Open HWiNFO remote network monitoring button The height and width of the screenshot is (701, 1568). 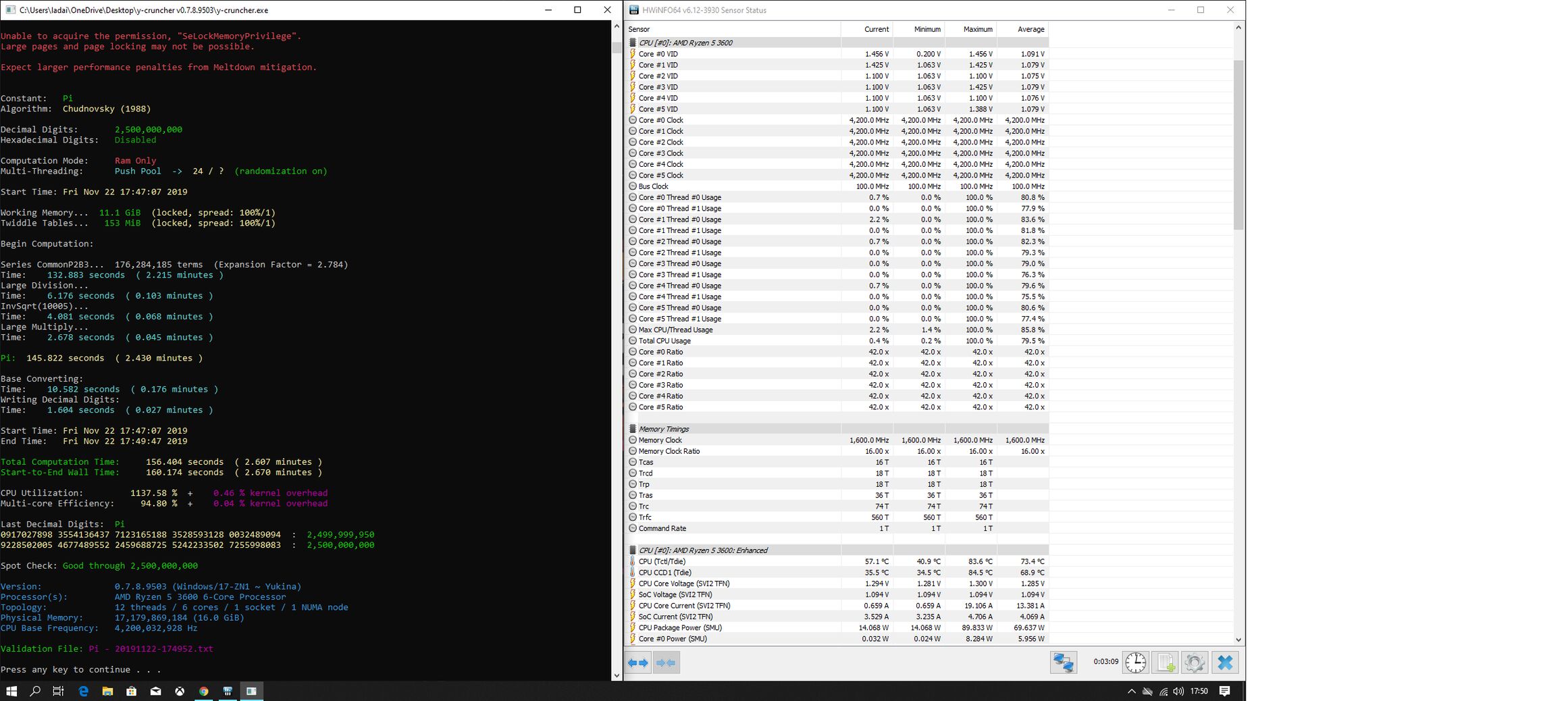[x=1063, y=663]
